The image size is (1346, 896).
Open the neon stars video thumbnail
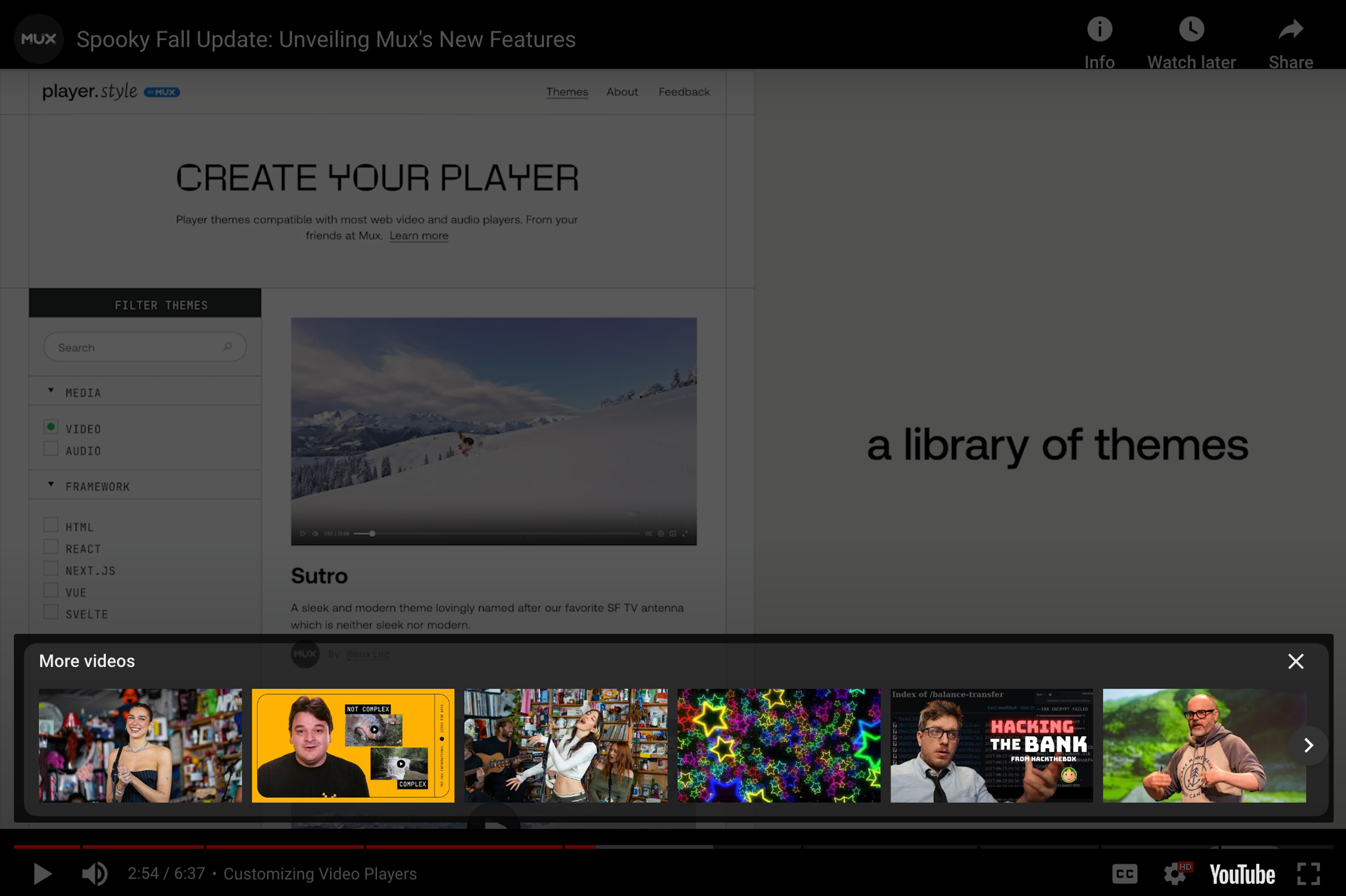[779, 745]
